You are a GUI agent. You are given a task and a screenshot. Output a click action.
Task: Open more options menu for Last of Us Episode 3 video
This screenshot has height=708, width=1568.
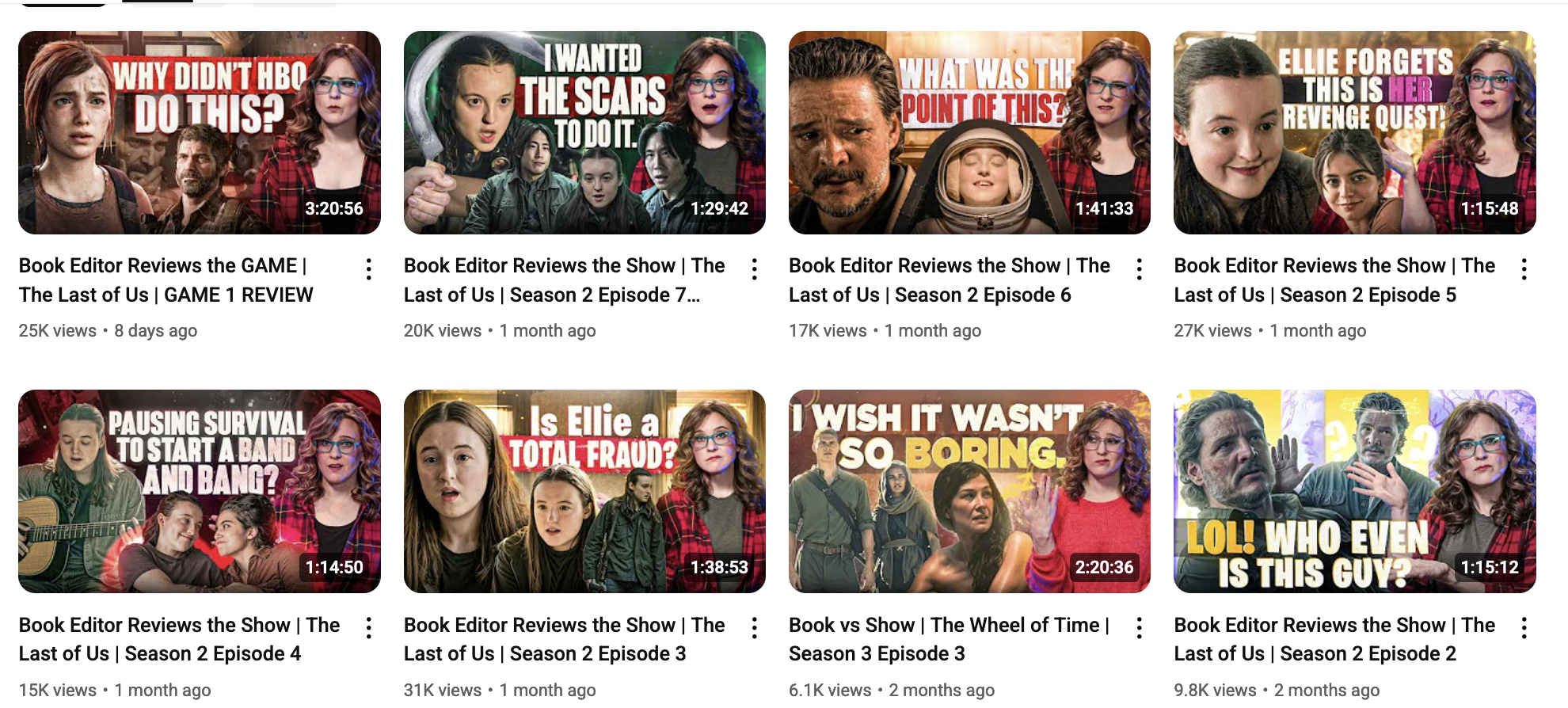755,629
